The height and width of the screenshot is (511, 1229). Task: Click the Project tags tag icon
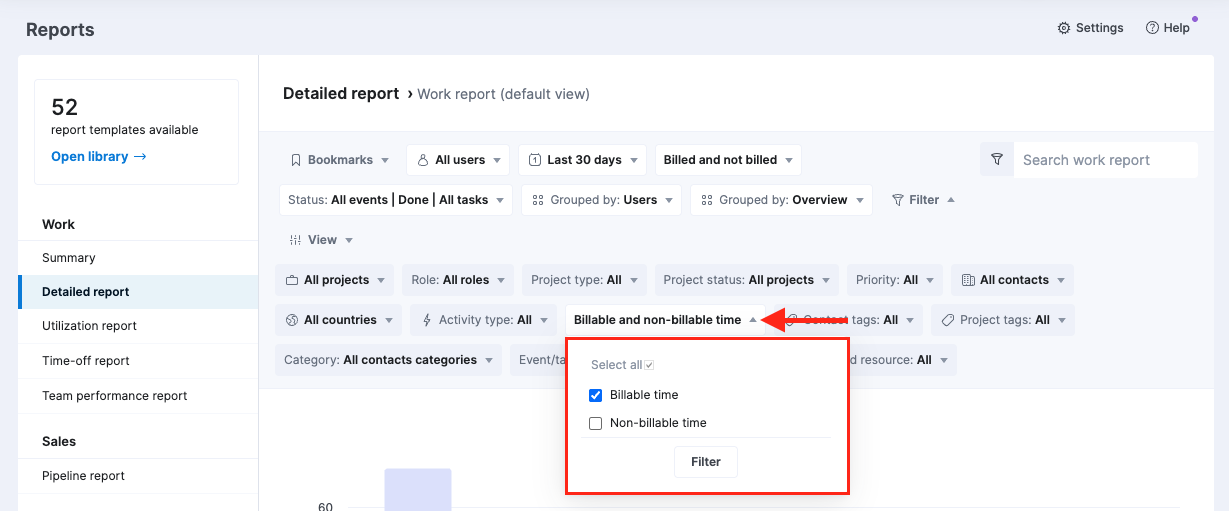pyautogui.click(x=947, y=320)
